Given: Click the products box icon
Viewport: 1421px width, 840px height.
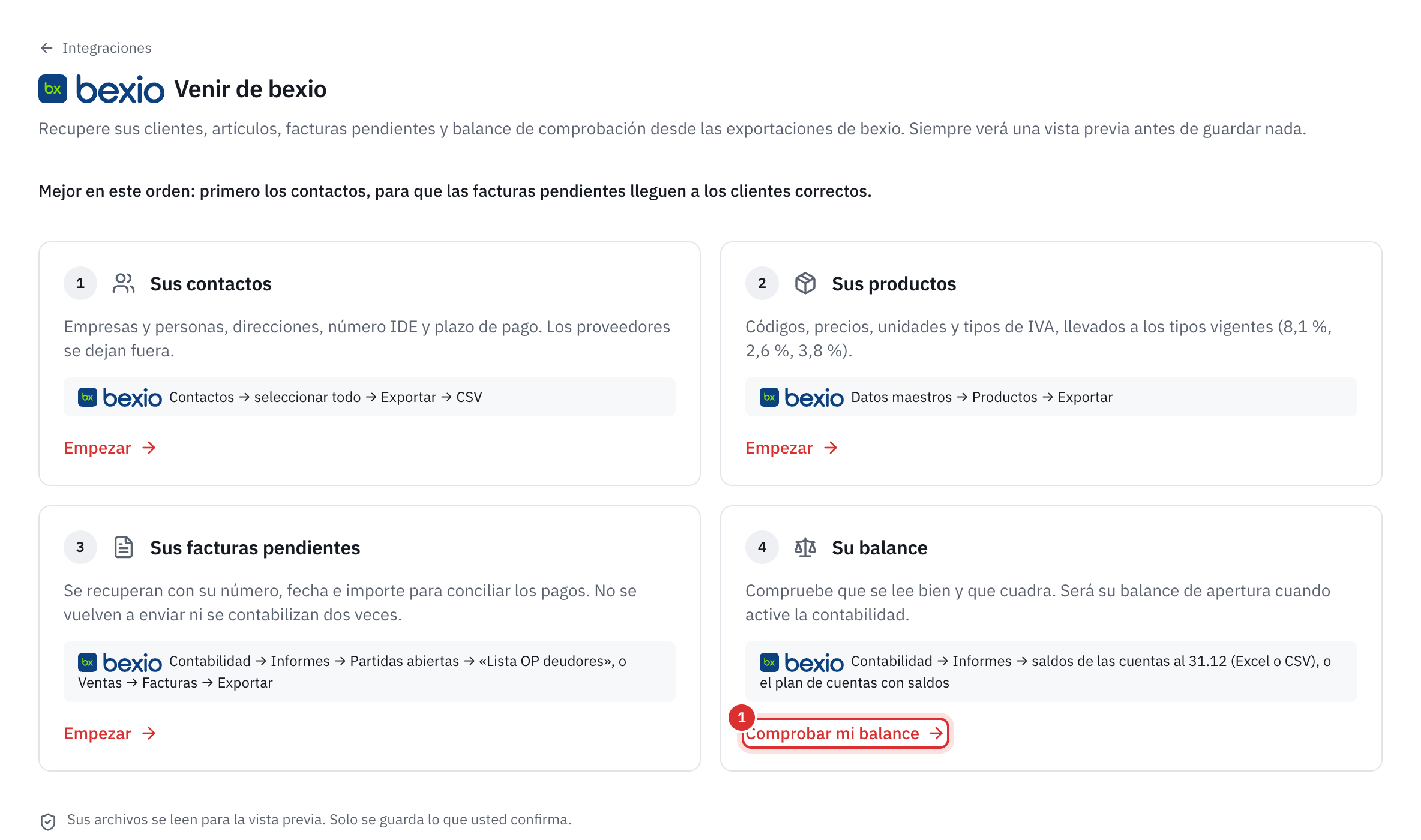Looking at the screenshot, I should [805, 283].
